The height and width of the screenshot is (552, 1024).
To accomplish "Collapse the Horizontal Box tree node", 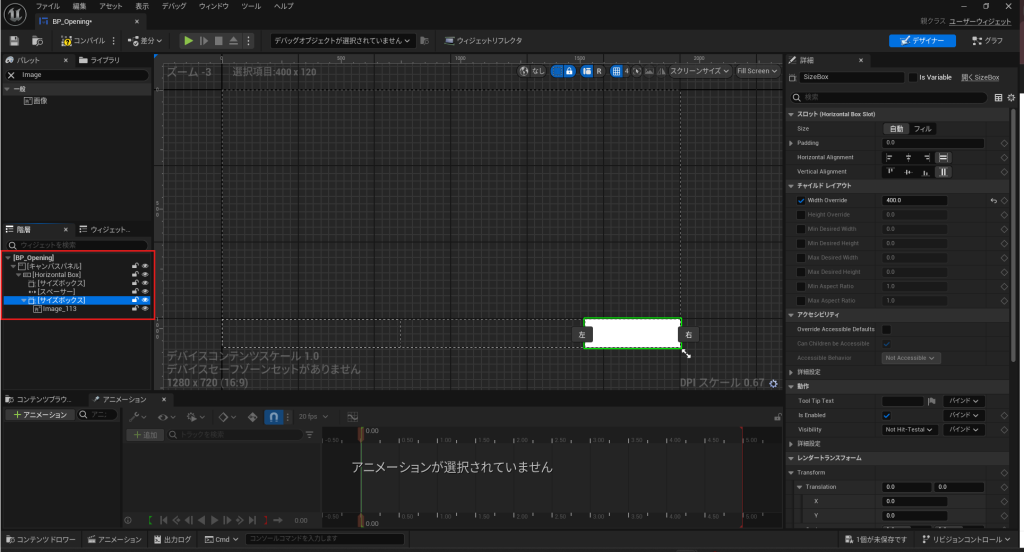I will (20, 275).
